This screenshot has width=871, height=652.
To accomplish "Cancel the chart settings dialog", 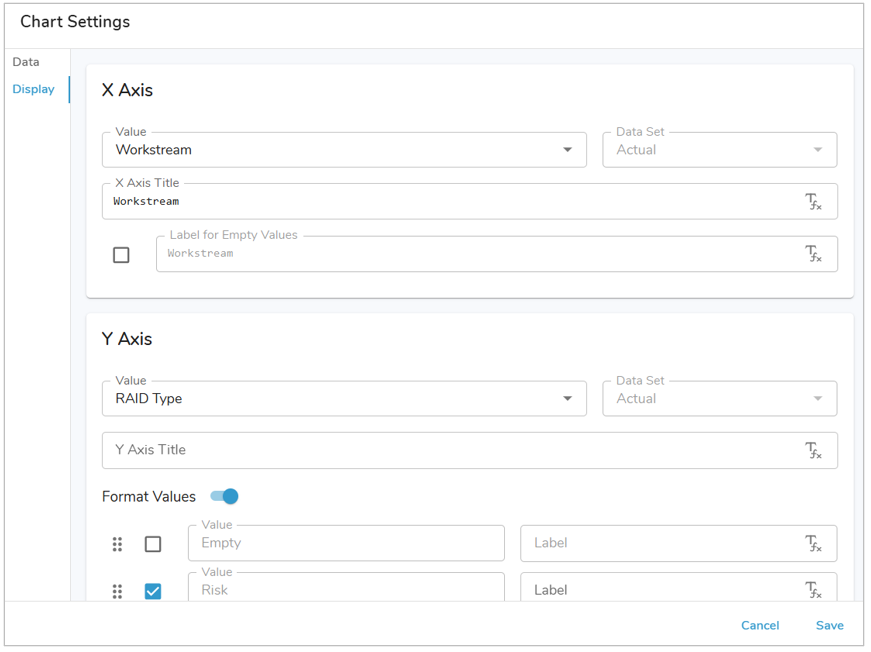I will (760, 626).
